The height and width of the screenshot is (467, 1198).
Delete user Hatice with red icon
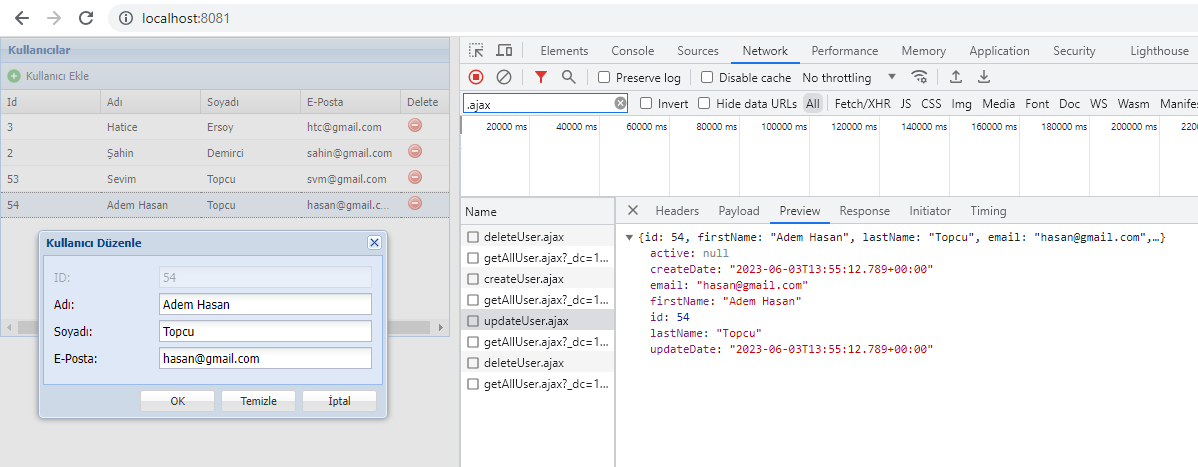(x=416, y=125)
